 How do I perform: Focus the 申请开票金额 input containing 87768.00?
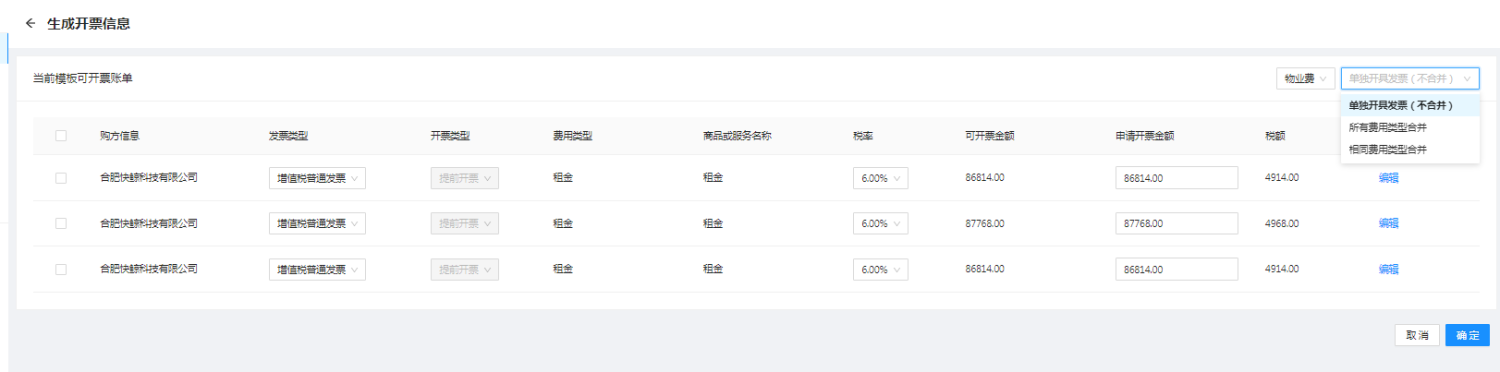coord(1177,224)
